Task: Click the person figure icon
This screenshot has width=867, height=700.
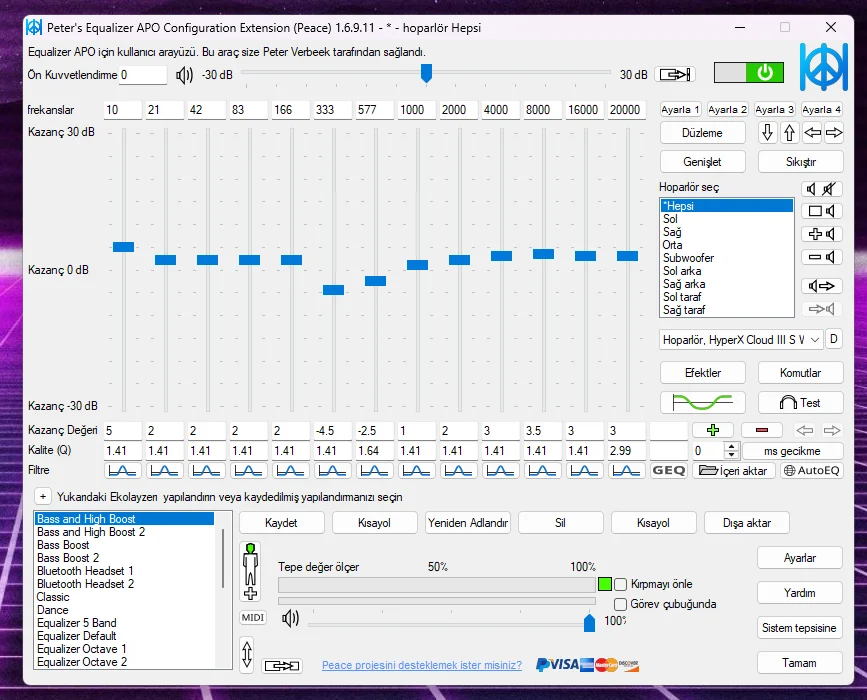Action: click(250, 571)
